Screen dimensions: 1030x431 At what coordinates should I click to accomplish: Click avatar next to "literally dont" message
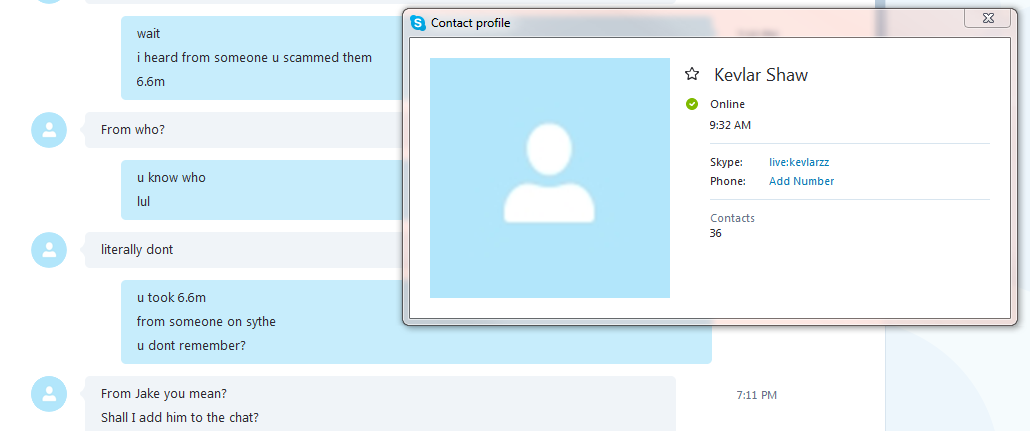click(49, 250)
